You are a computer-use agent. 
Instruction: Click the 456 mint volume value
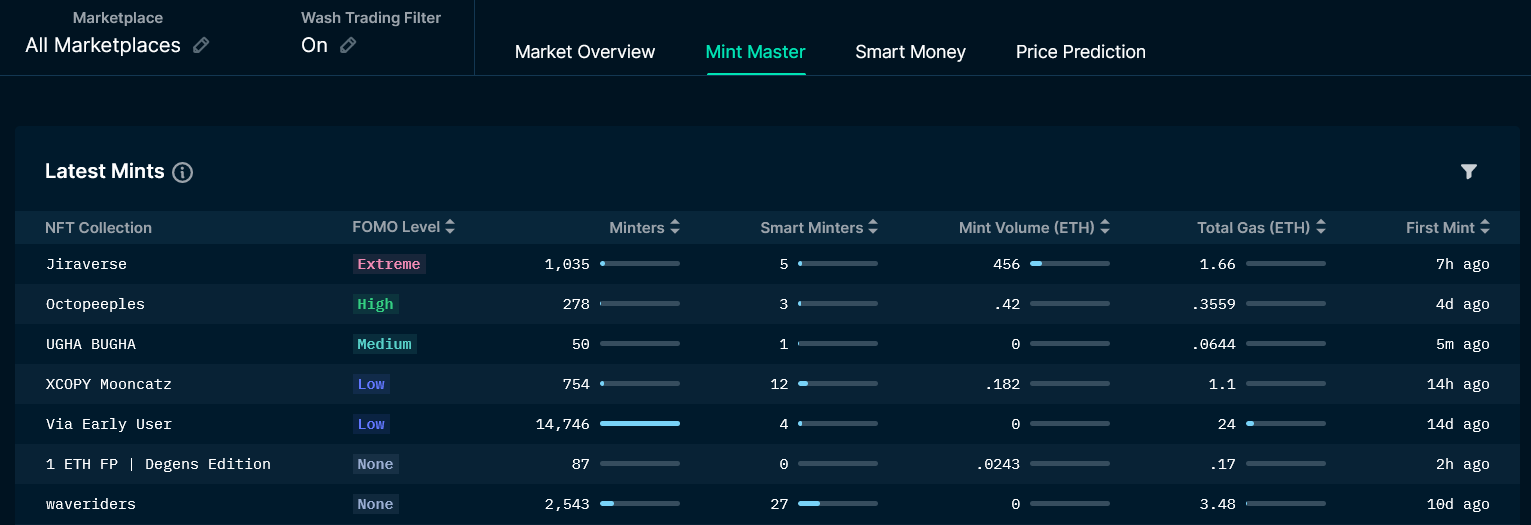1007,264
